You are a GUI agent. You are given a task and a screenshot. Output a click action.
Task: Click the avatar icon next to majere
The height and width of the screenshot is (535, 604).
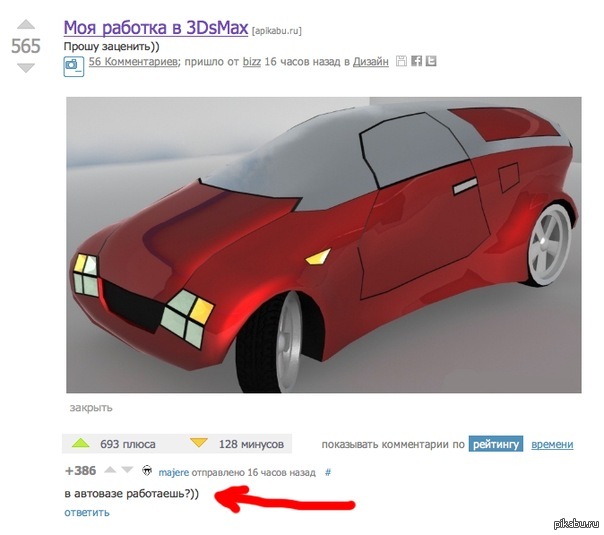click(x=147, y=471)
